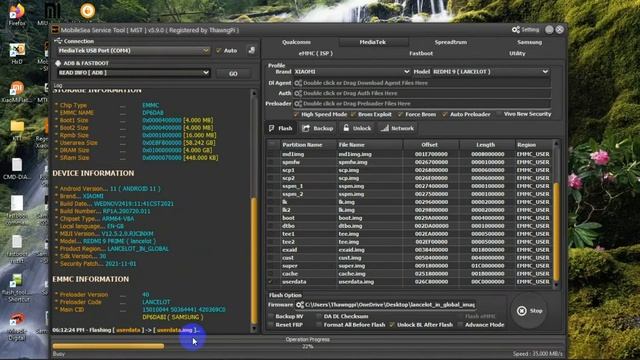The height and width of the screenshot is (360, 640).
Task: Click the Stop button label
Action: (536, 311)
